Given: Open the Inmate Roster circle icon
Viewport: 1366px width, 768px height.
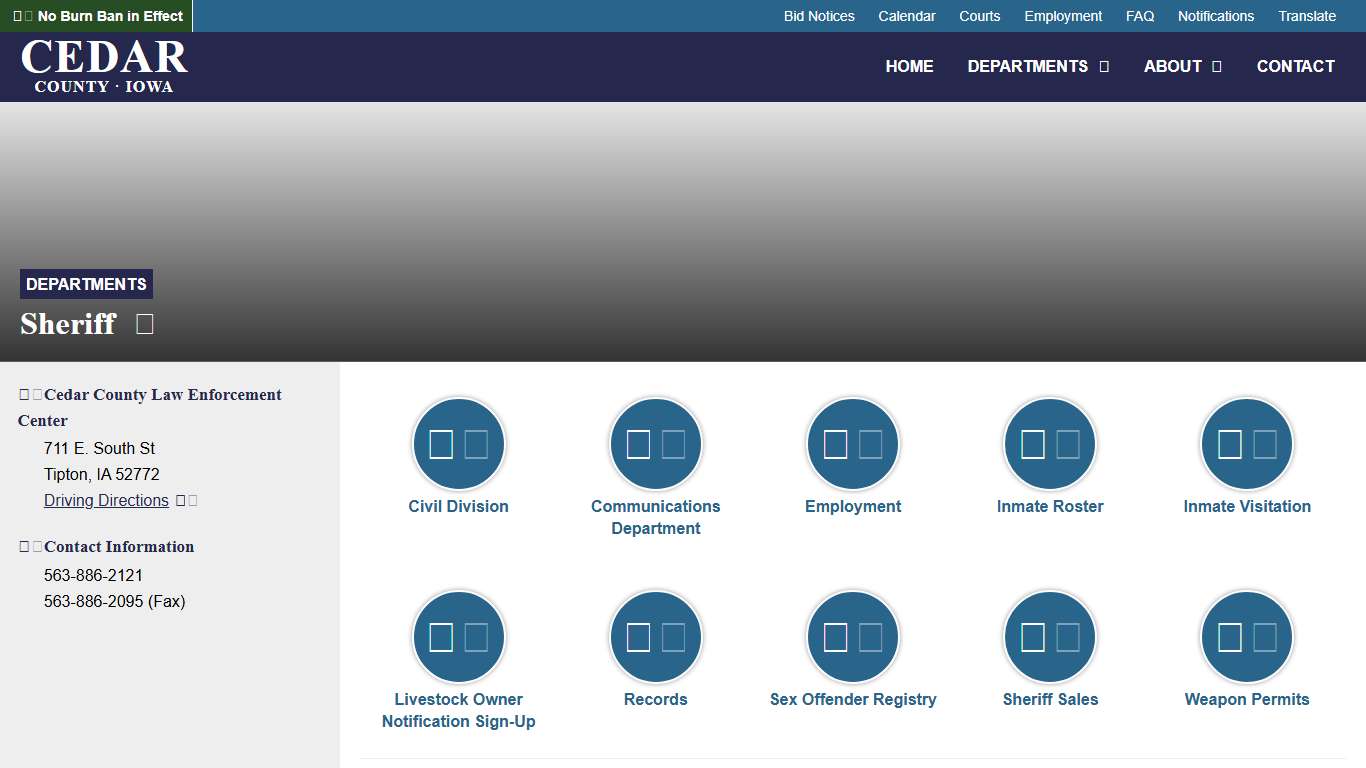Looking at the screenshot, I should pyautogui.click(x=1050, y=444).
